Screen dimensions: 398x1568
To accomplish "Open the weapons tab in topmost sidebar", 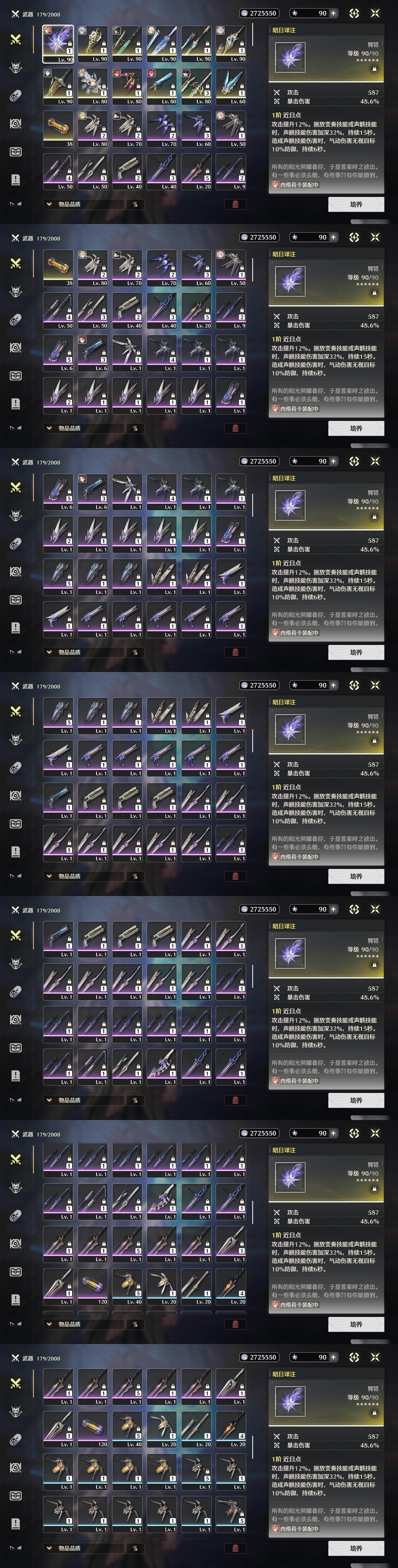I will [x=16, y=39].
